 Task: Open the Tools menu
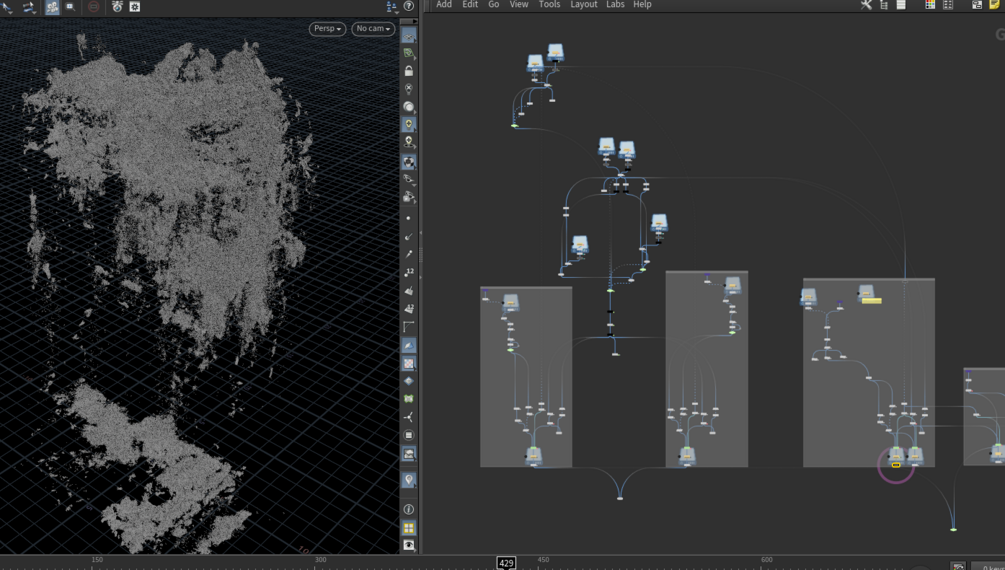click(549, 4)
